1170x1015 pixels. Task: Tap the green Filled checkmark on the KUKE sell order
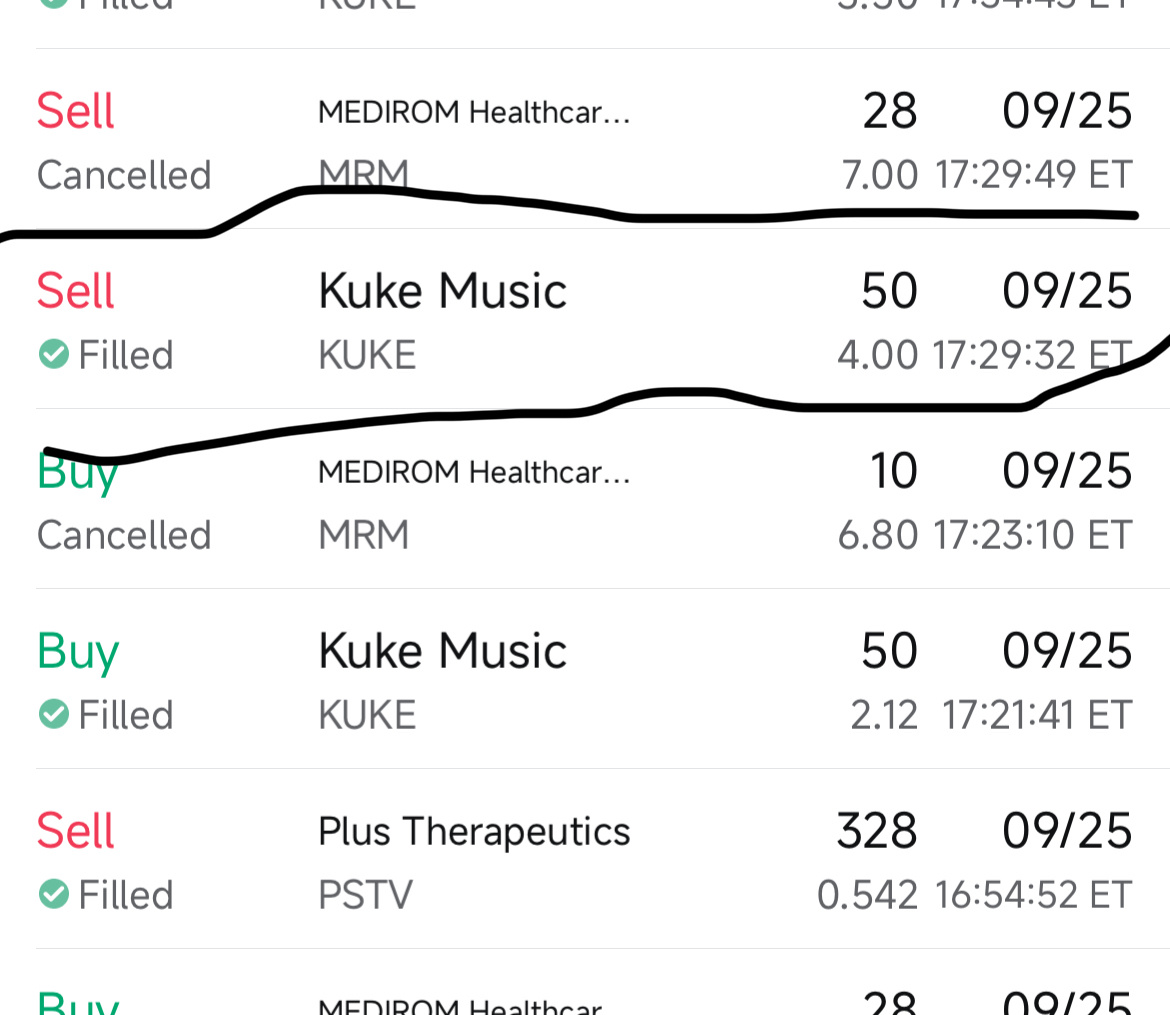[54, 355]
